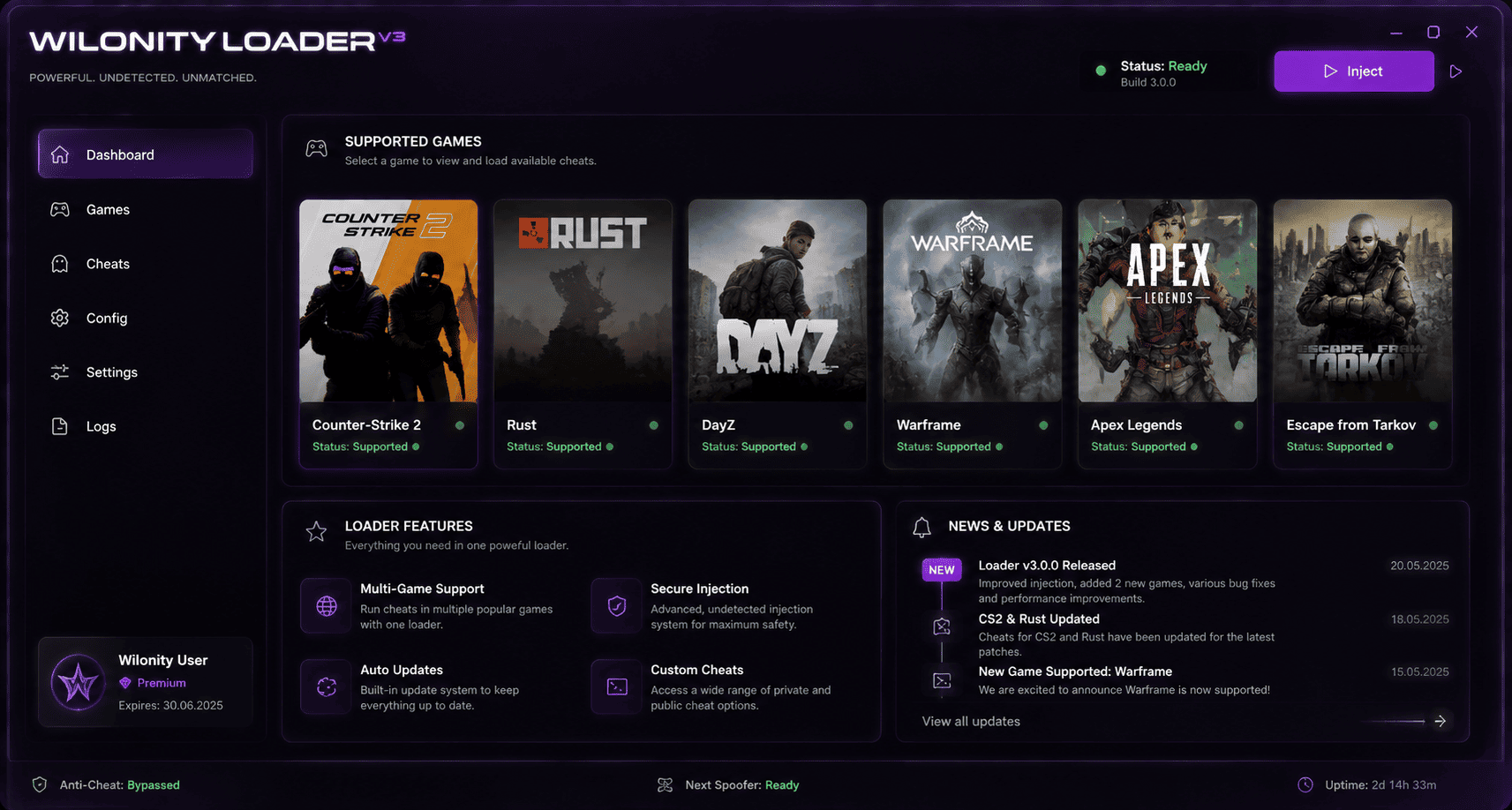This screenshot has height=810, width=1512.
Task: Go to the Config section
Action: [107, 318]
